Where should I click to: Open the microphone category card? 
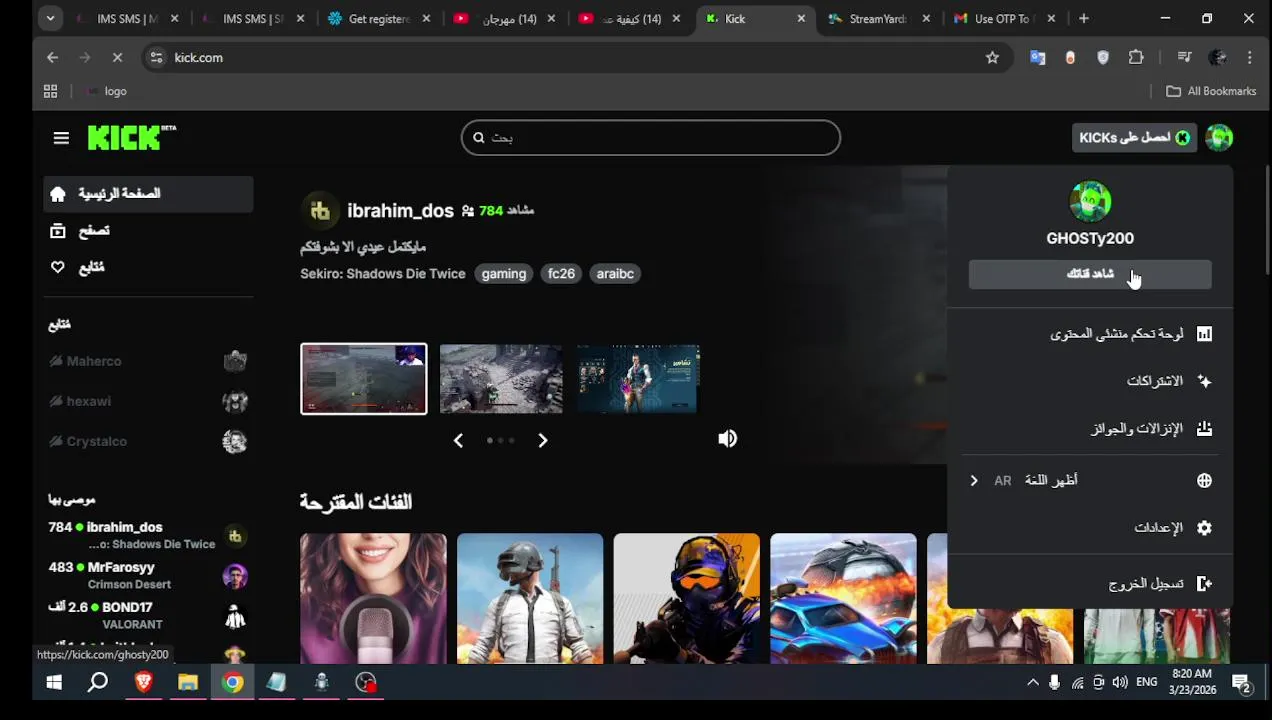(373, 598)
